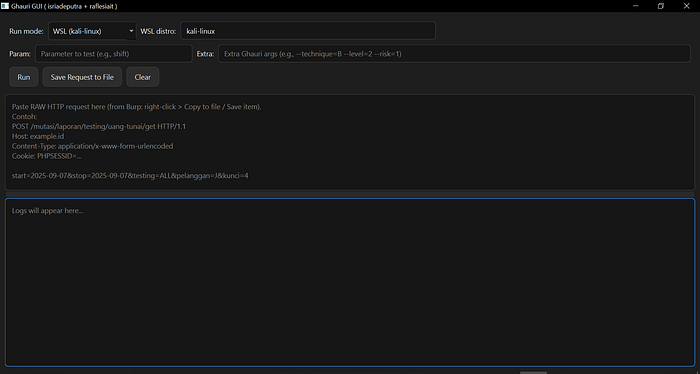Click the "Extra:" label
The image size is (700, 374).
(205, 54)
